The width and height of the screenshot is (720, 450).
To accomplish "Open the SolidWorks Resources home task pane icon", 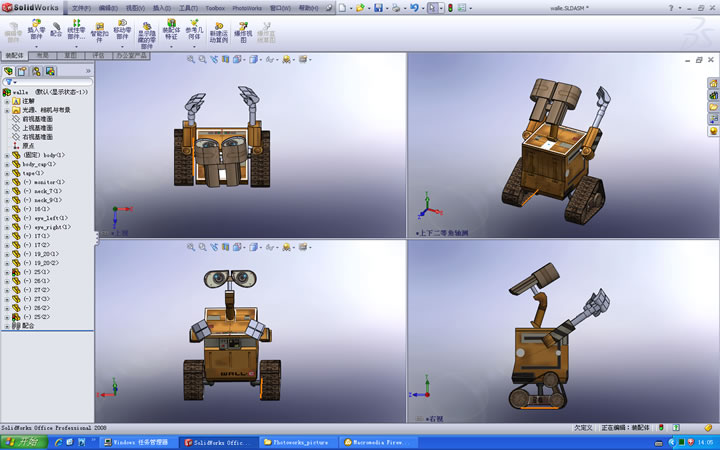I will click(x=713, y=83).
